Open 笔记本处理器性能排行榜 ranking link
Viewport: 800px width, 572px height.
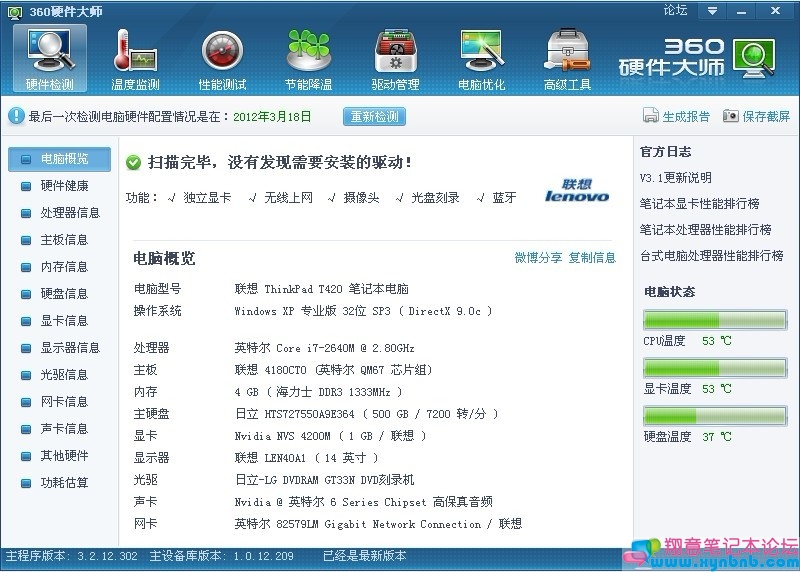point(706,230)
